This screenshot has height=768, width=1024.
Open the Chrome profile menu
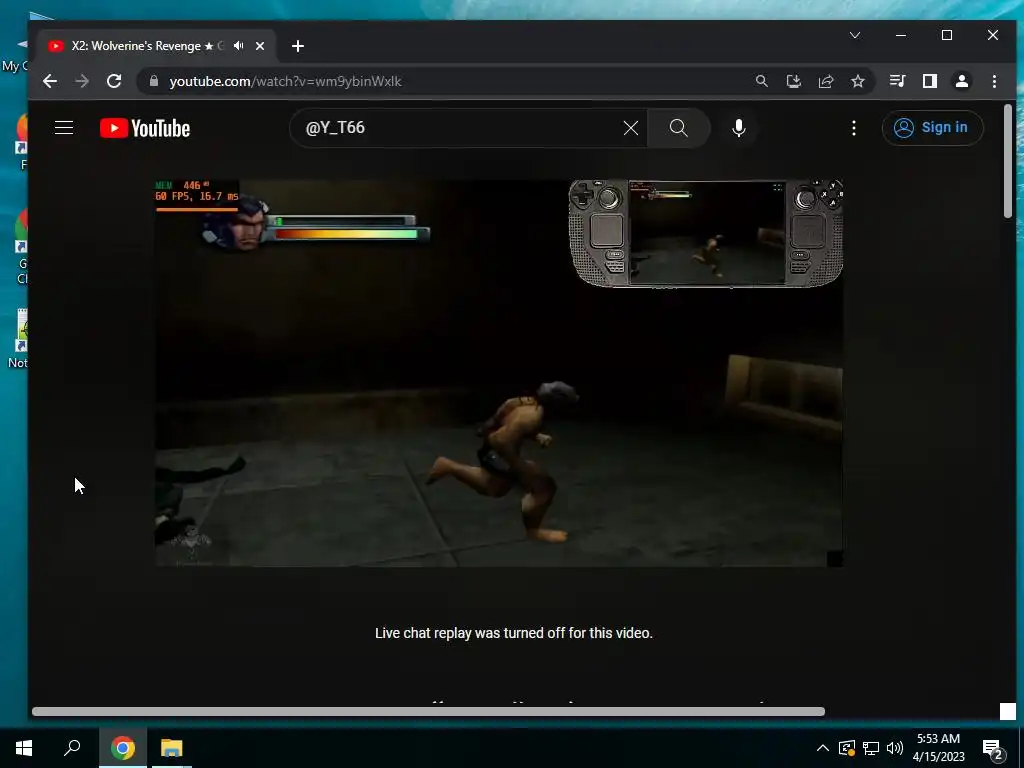pos(961,81)
